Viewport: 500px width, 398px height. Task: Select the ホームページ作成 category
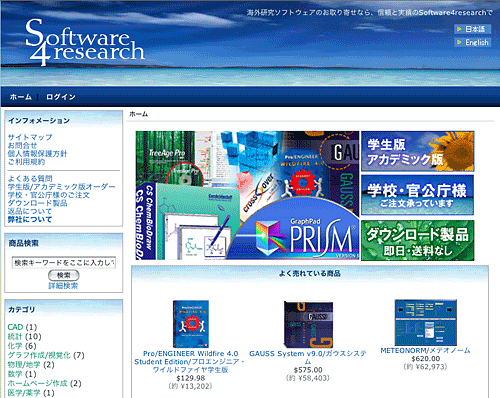[37, 383]
